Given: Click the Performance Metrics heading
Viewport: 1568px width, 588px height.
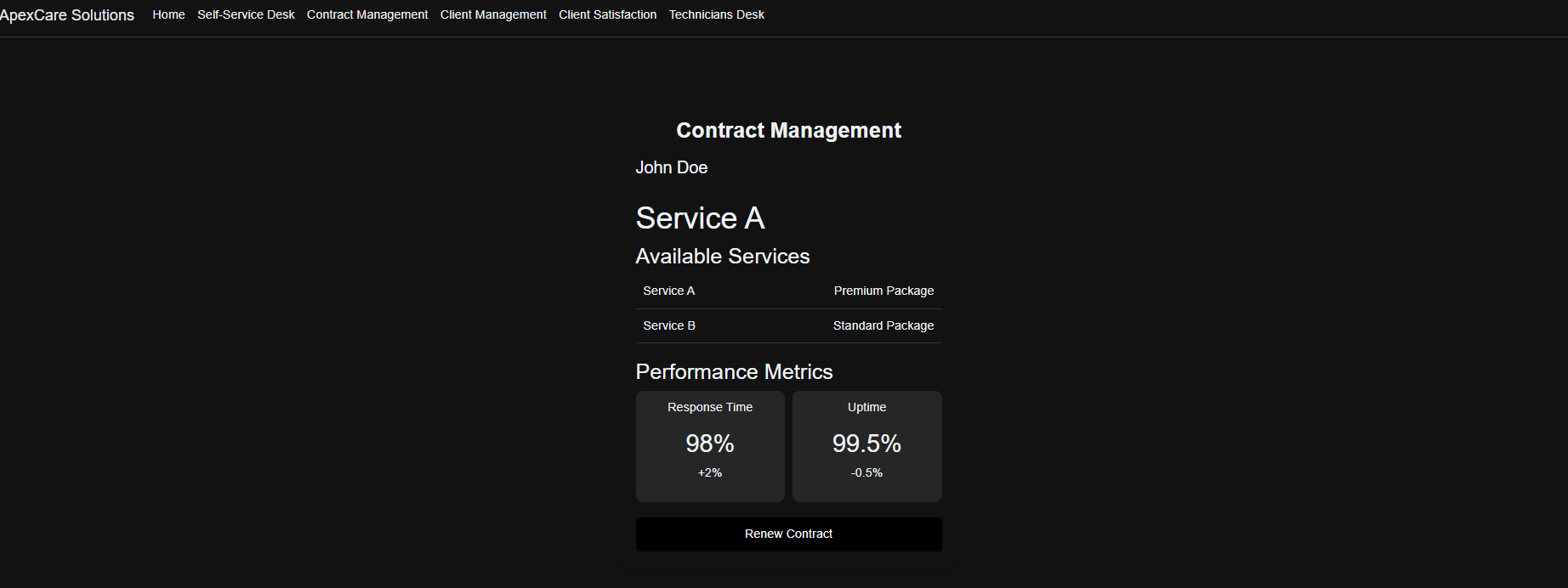Looking at the screenshot, I should pos(734,371).
